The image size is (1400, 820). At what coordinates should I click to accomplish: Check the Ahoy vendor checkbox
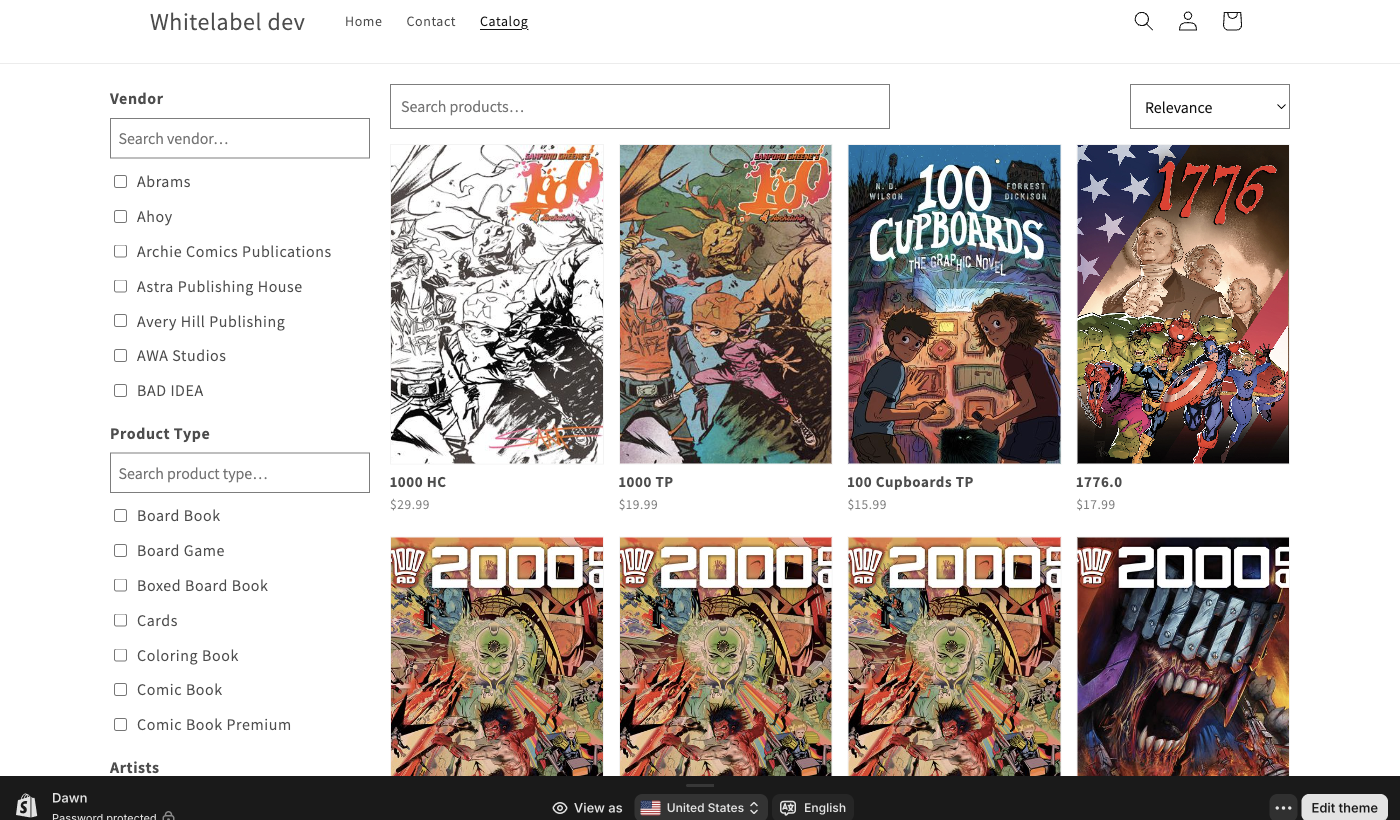click(120, 217)
